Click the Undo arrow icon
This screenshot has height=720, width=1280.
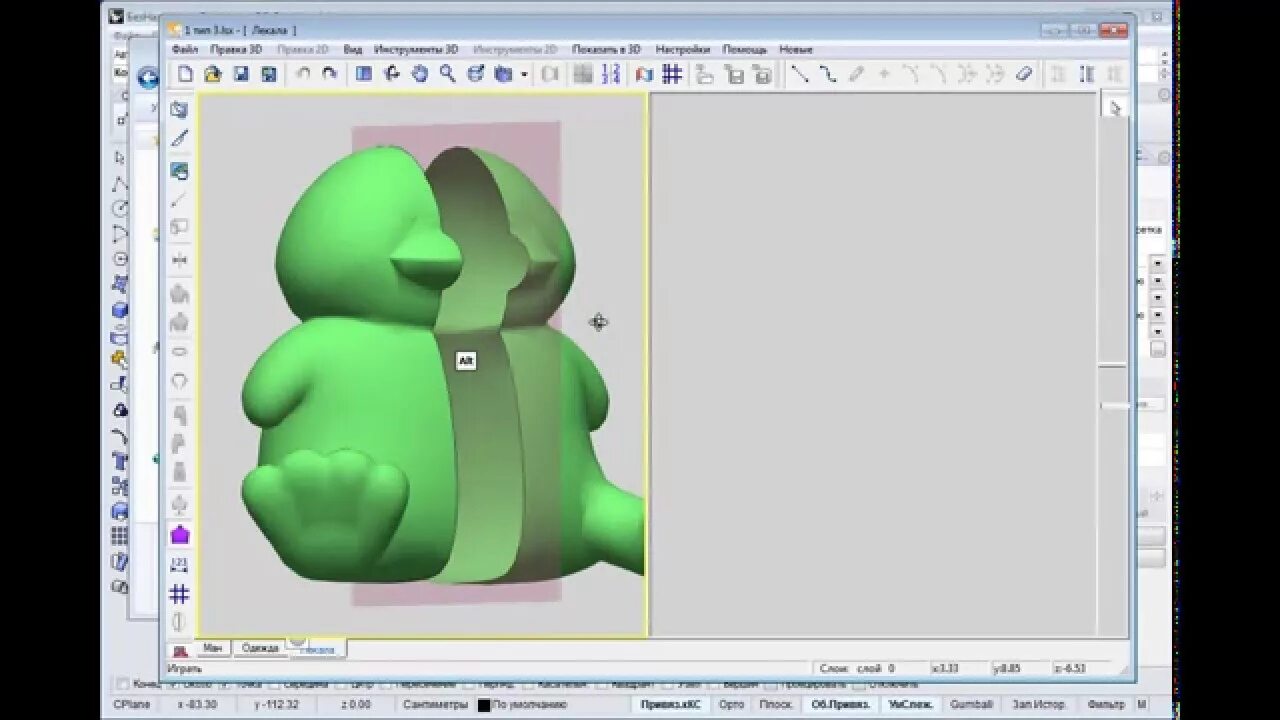(303, 74)
